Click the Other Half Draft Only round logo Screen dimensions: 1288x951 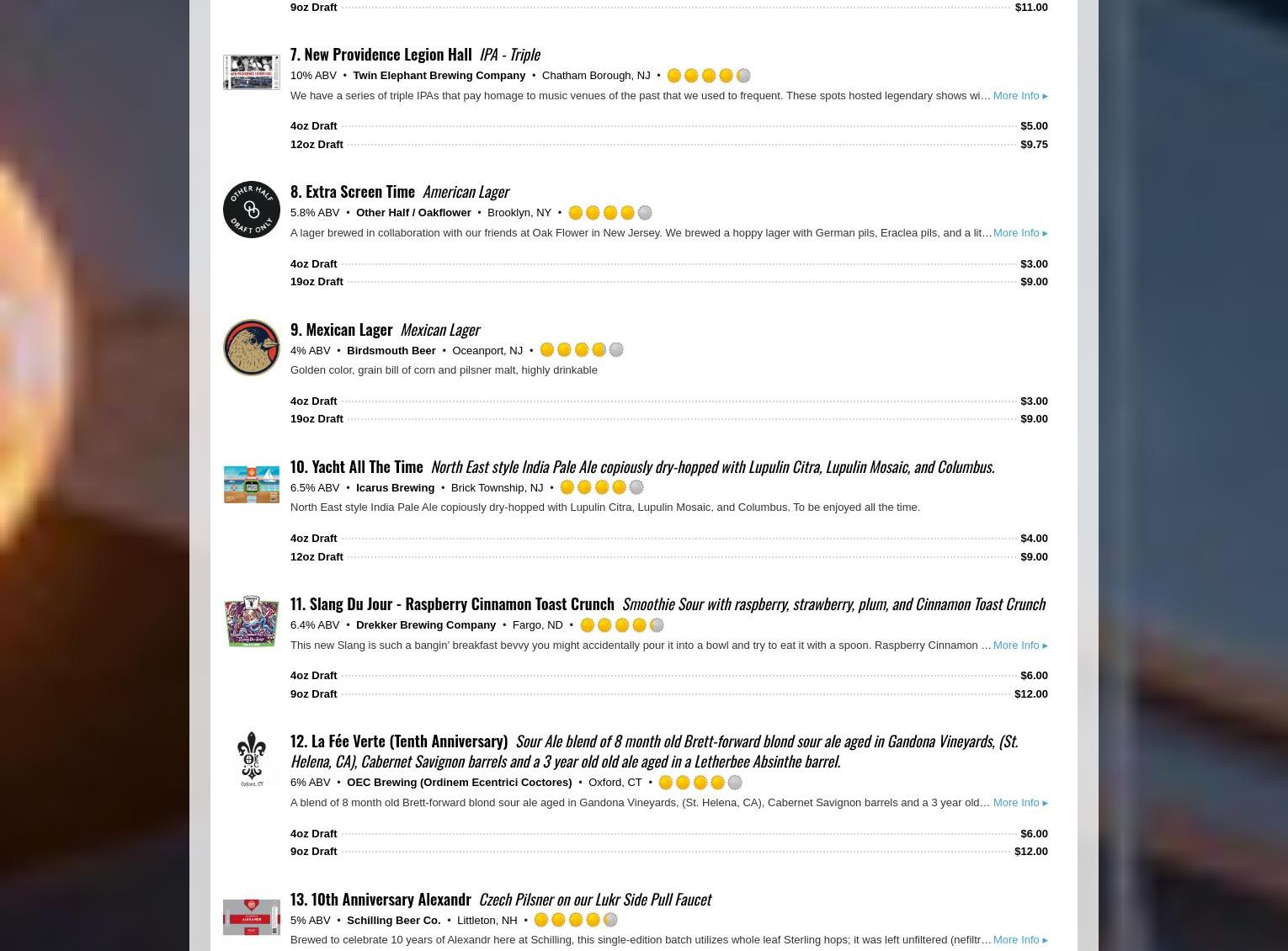[x=251, y=210]
